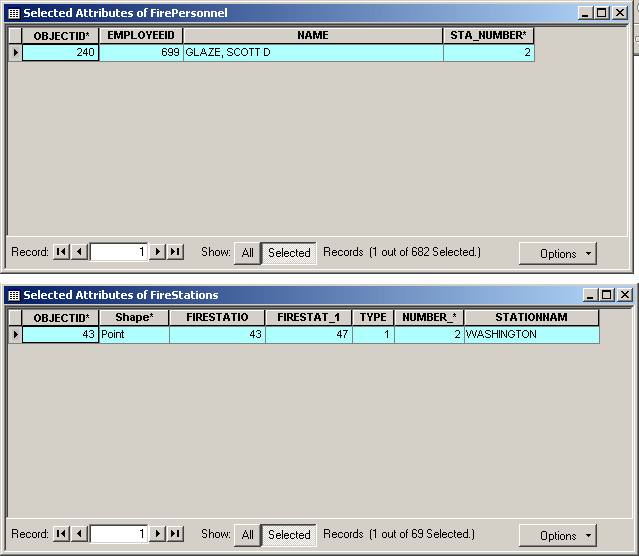Go to next record in FireStations table

tap(157, 534)
